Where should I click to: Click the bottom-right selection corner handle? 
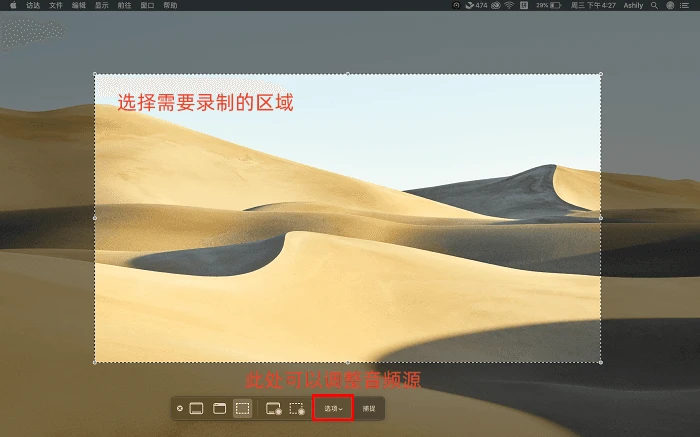pyautogui.click(x=600, y=362)
